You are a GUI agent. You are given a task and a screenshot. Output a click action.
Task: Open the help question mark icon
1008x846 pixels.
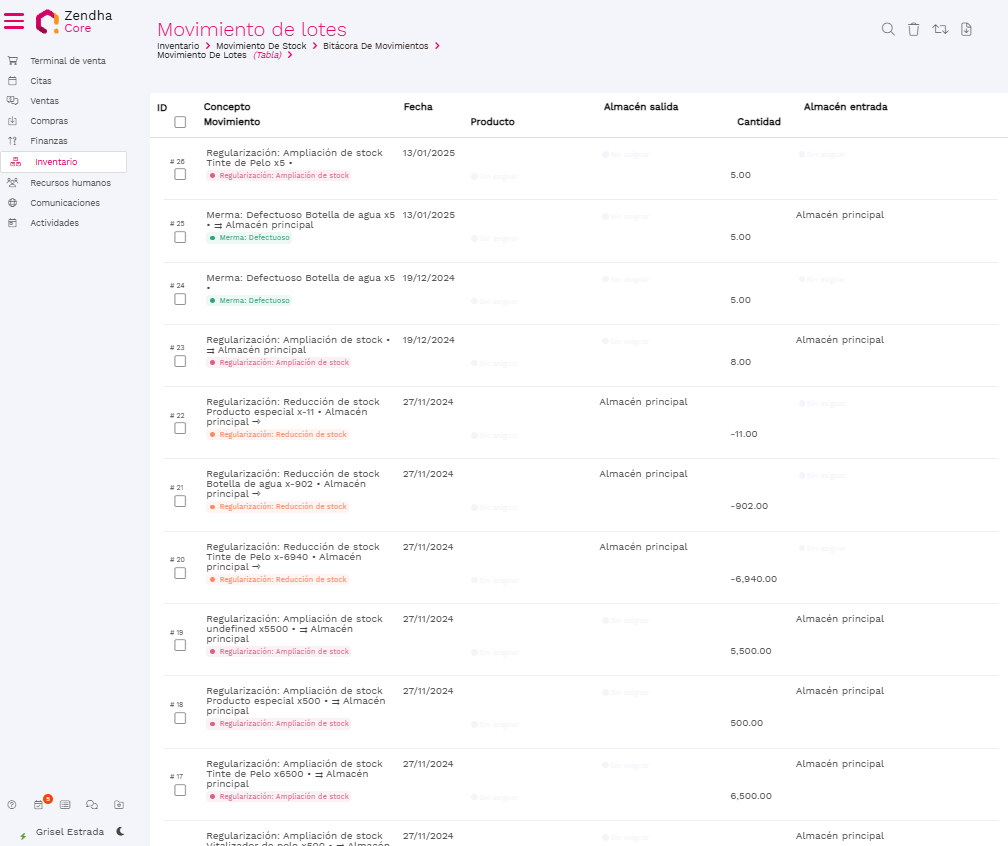point(12,804)
